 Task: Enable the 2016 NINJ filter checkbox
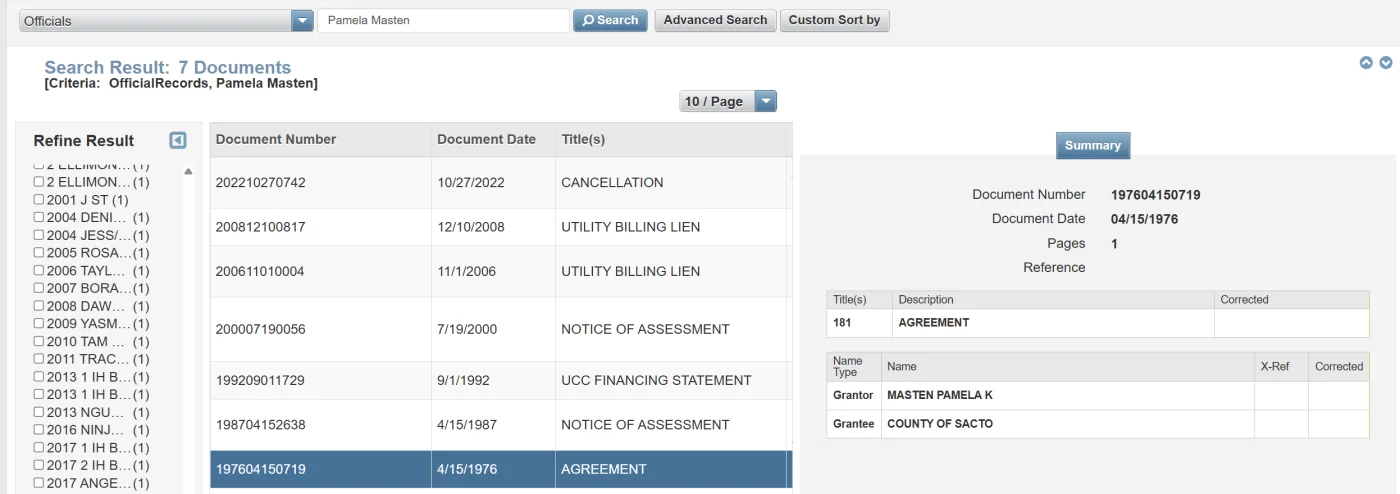coord(39,430)
